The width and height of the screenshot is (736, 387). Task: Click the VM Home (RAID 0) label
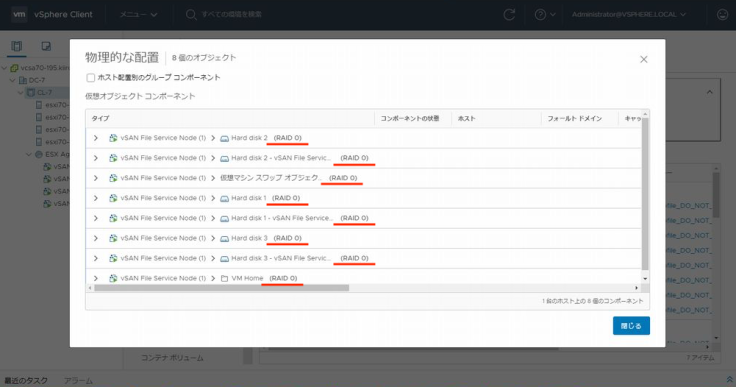point(264,278)
